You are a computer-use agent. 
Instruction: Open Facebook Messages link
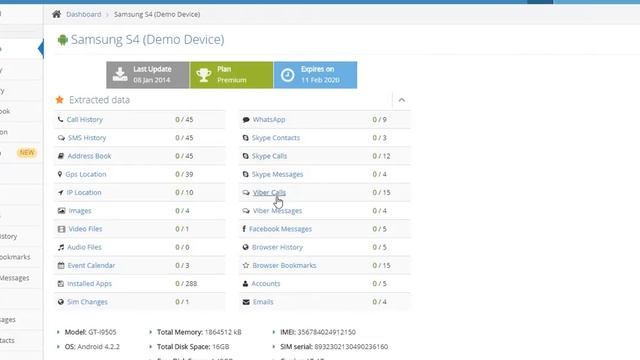point(280,229)
